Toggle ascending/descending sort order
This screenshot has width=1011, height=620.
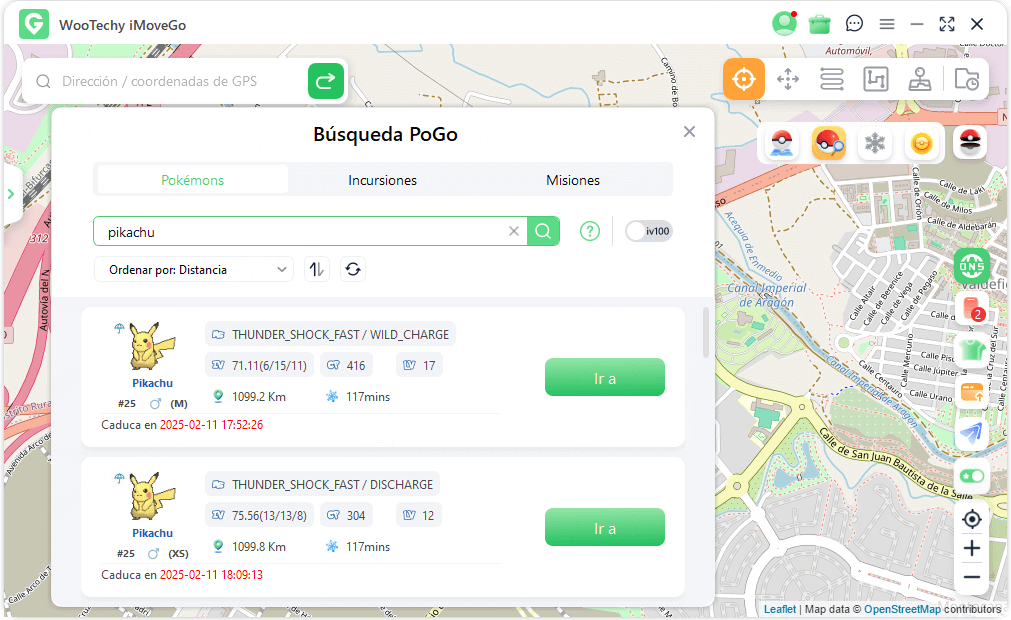(317, 269)
